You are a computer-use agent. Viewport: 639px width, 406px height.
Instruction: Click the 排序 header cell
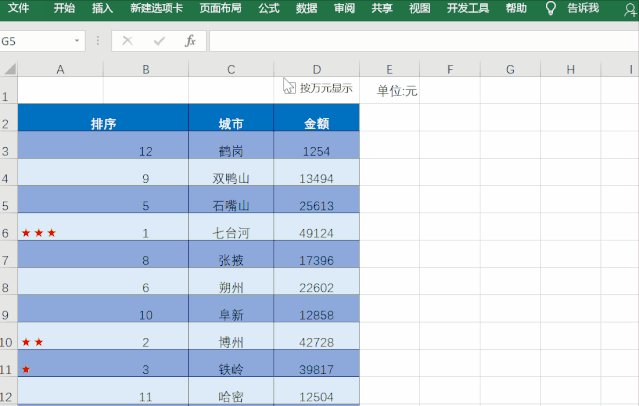[103, 117]
